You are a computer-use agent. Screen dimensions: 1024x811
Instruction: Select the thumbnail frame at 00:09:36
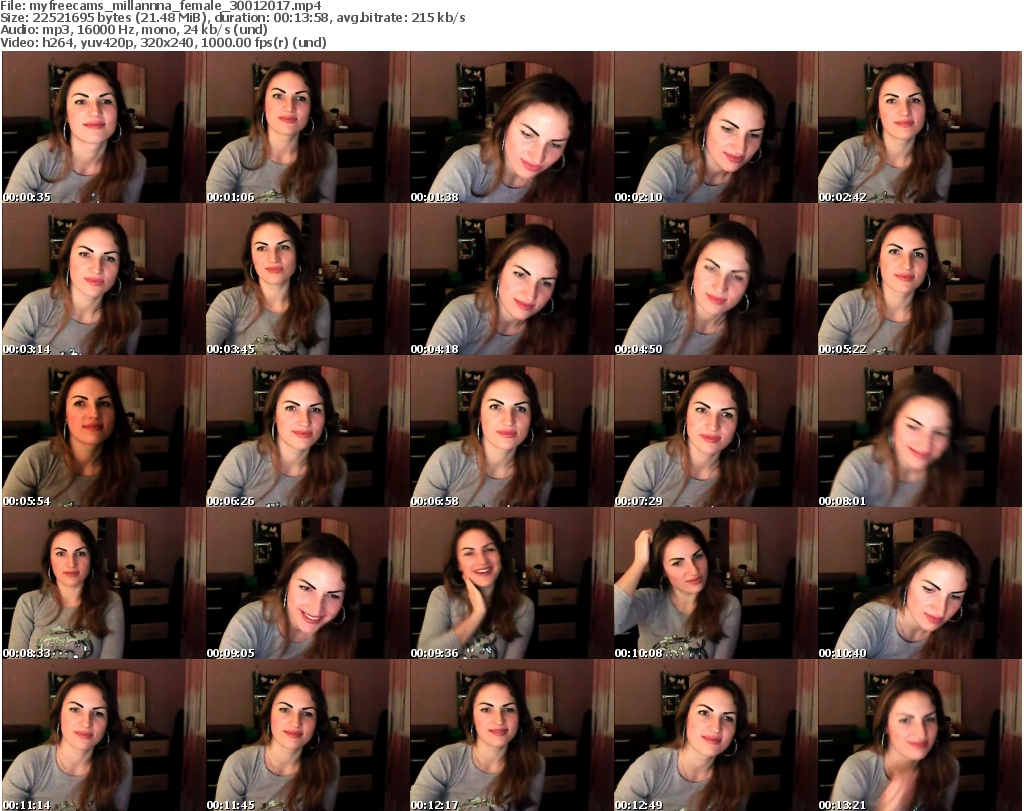coord(511,583)
